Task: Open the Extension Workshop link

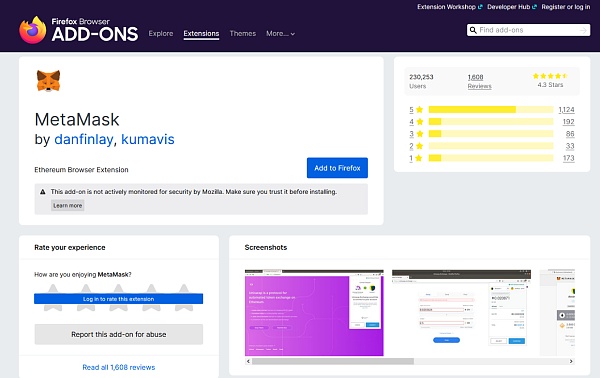Action: 446,7
